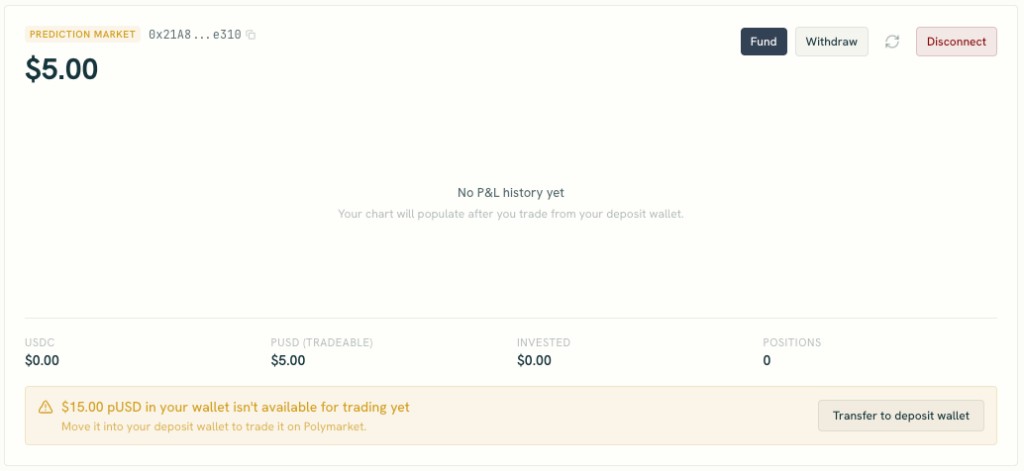Refresh balances using the circular arrows icon
Screen dimensions: 1024x471
point(892,41)
